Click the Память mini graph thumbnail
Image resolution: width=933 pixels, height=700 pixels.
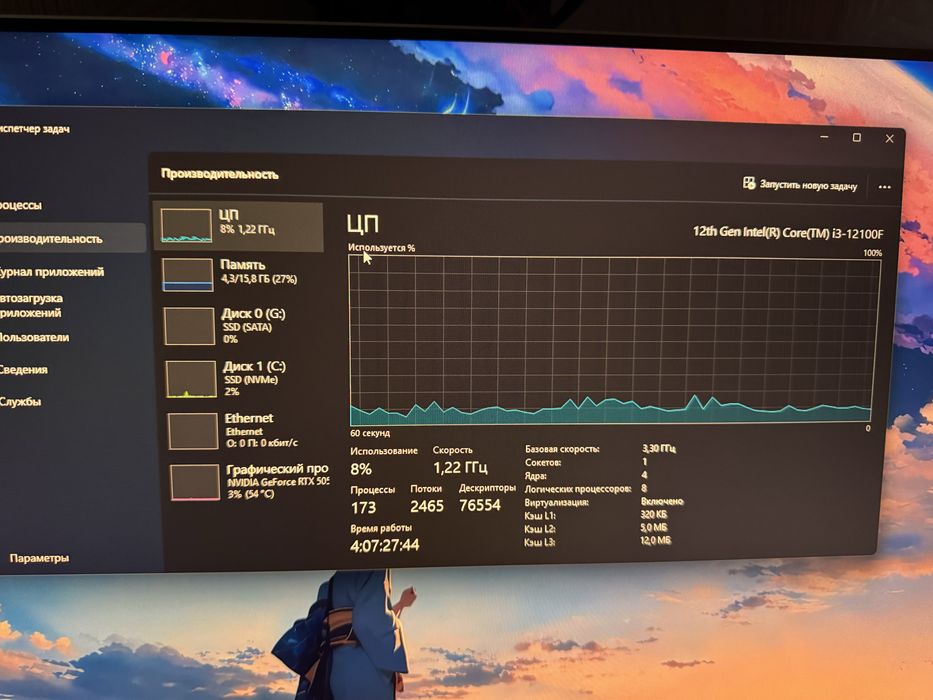coord(187,274)
